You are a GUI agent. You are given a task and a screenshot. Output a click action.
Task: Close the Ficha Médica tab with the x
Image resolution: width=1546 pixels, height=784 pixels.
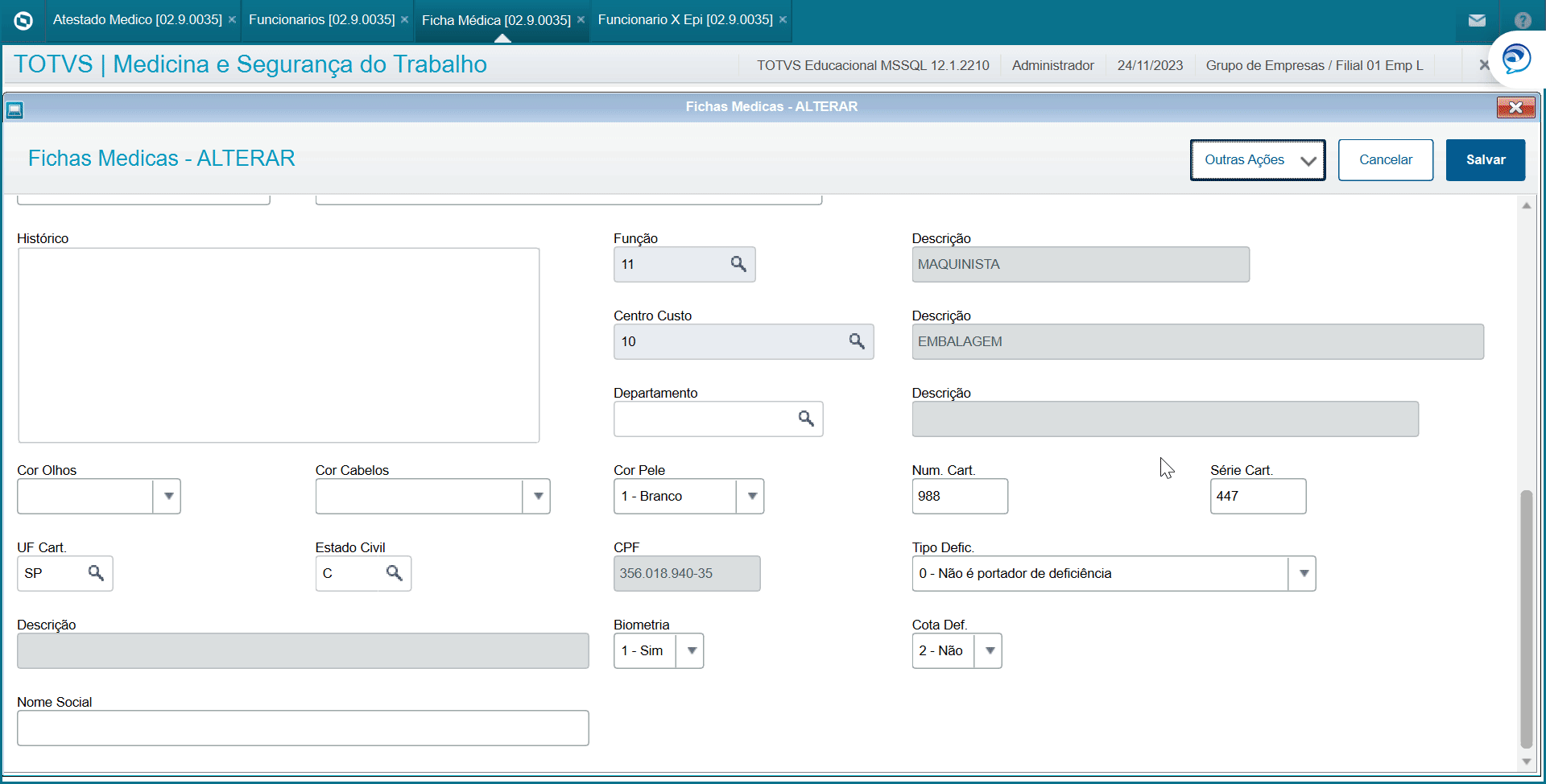click(581, 19)
